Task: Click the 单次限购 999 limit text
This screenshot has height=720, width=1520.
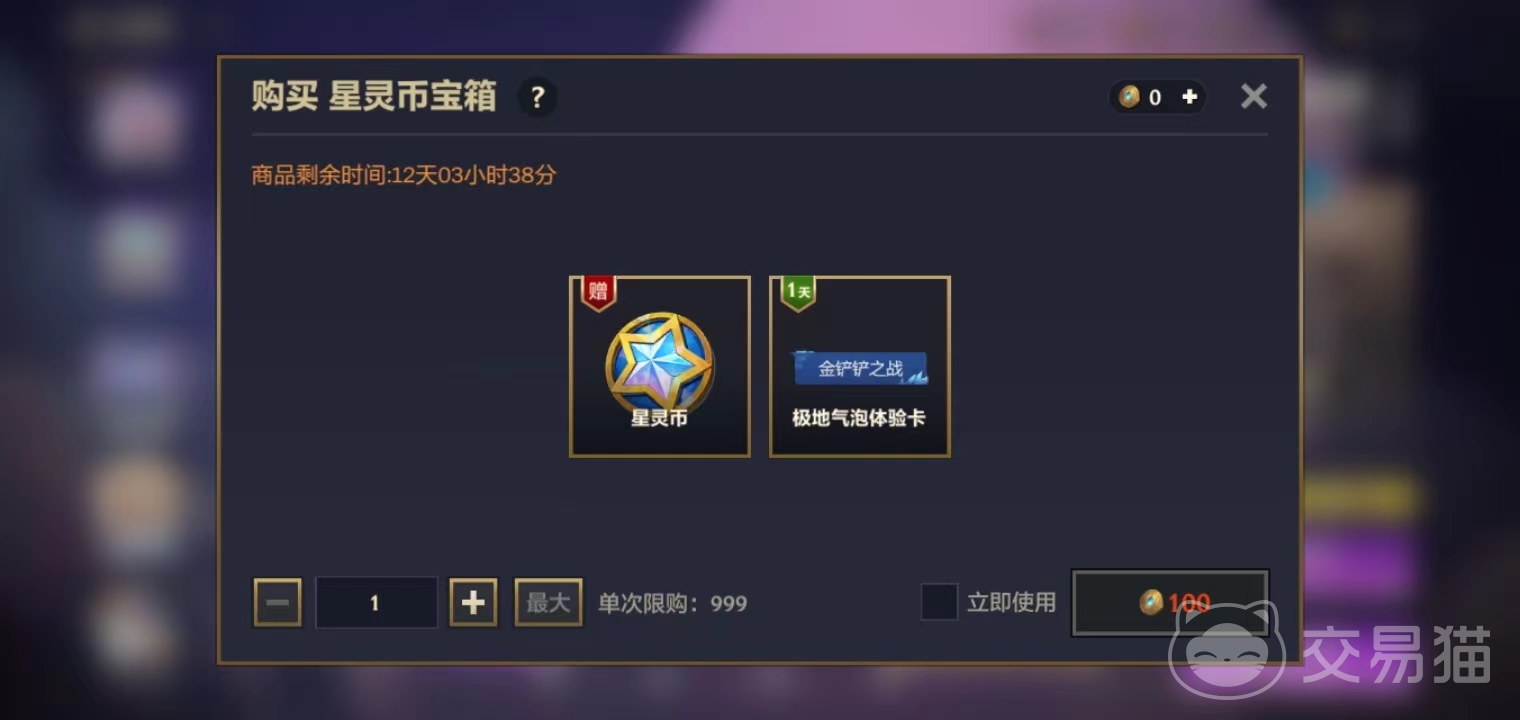Action: pos(672,603)
